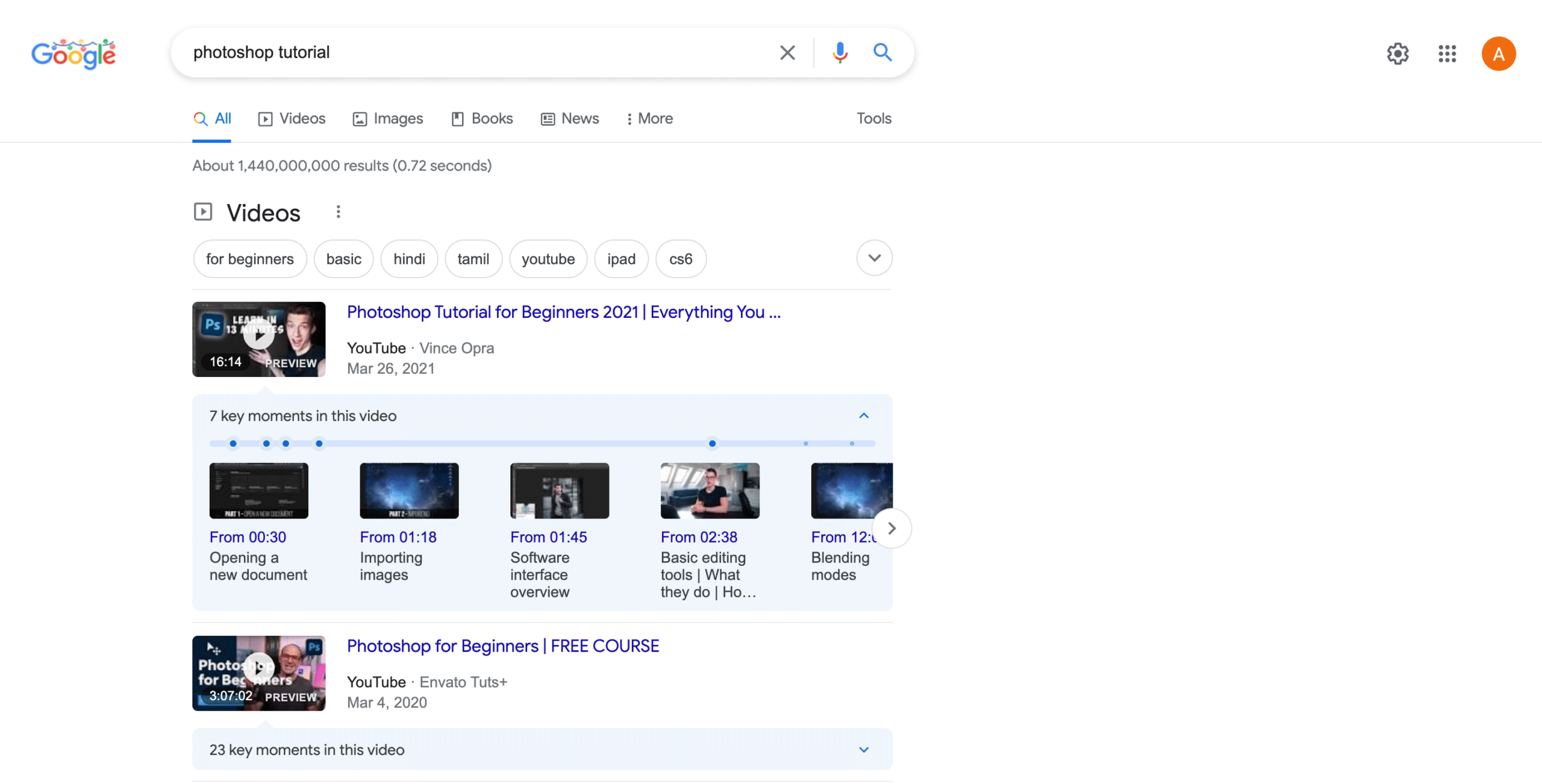This screenshot has height=784, width=1542.
Task: Filter by 'cs6' chip
Action: pyautogui.click(x=681, y=259)
